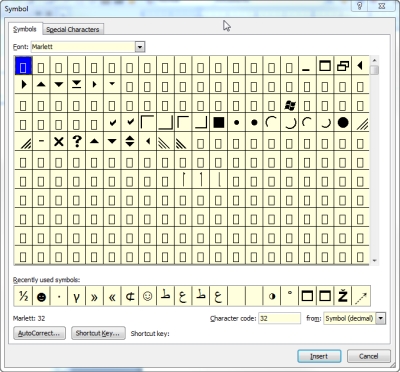Choose the bold X close glyph

point(59,142)
